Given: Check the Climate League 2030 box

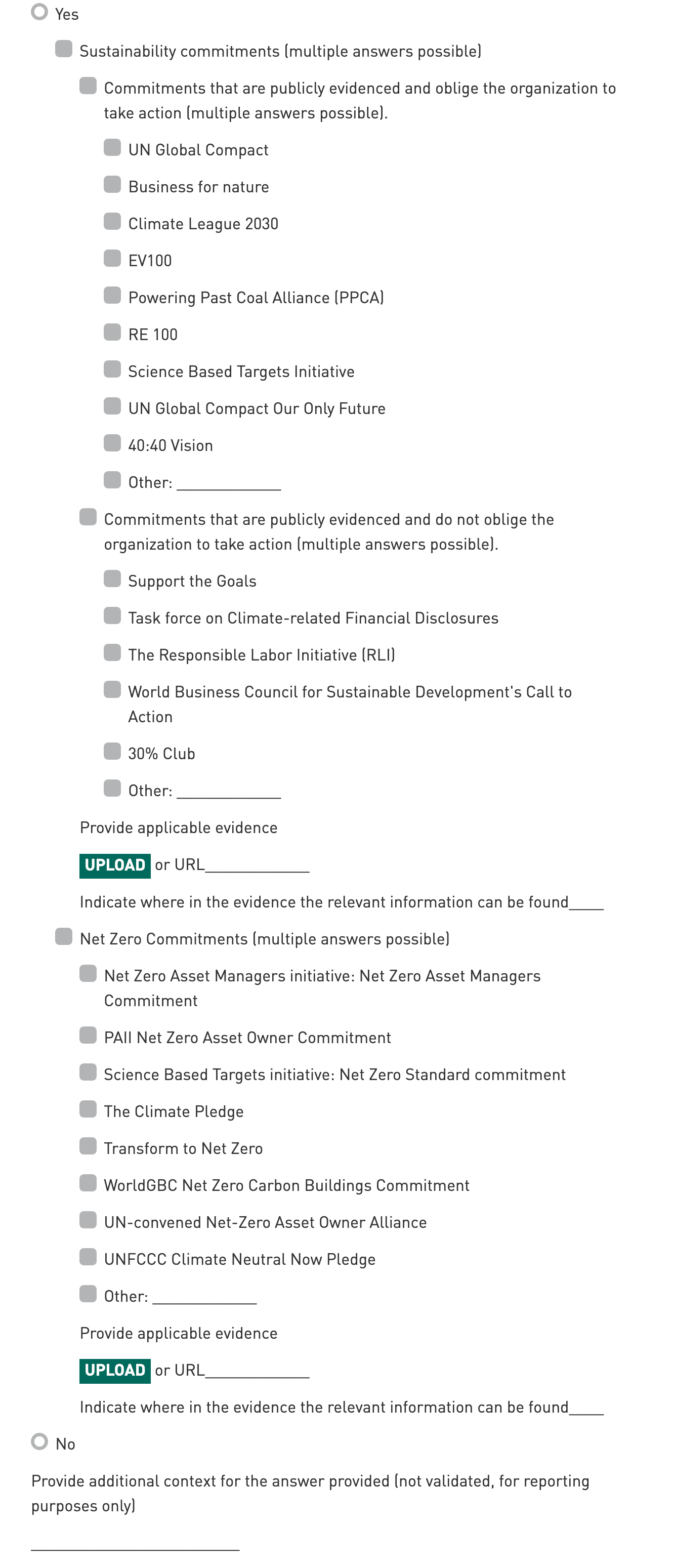Looking at the screenshot, I should click(x=112, y=222).
